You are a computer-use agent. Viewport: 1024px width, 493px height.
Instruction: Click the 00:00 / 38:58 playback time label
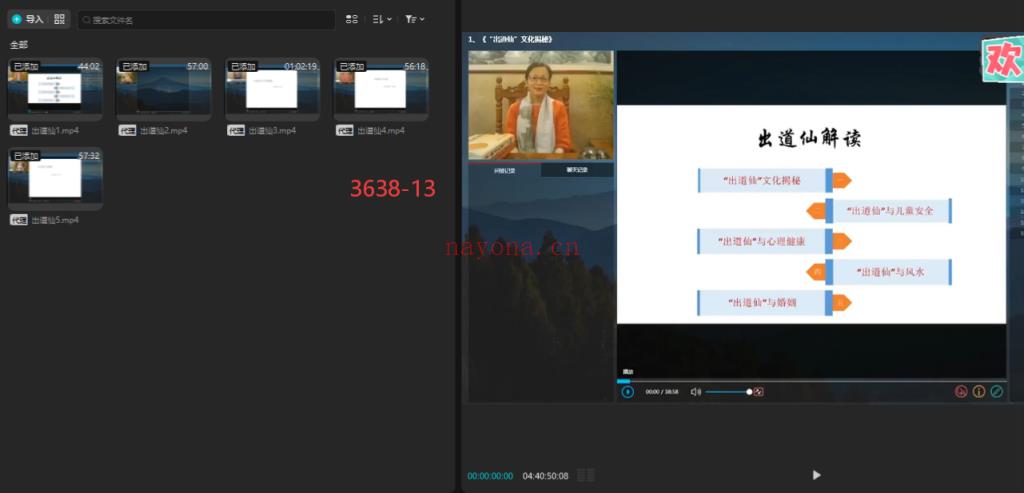(x=662, y=392)
